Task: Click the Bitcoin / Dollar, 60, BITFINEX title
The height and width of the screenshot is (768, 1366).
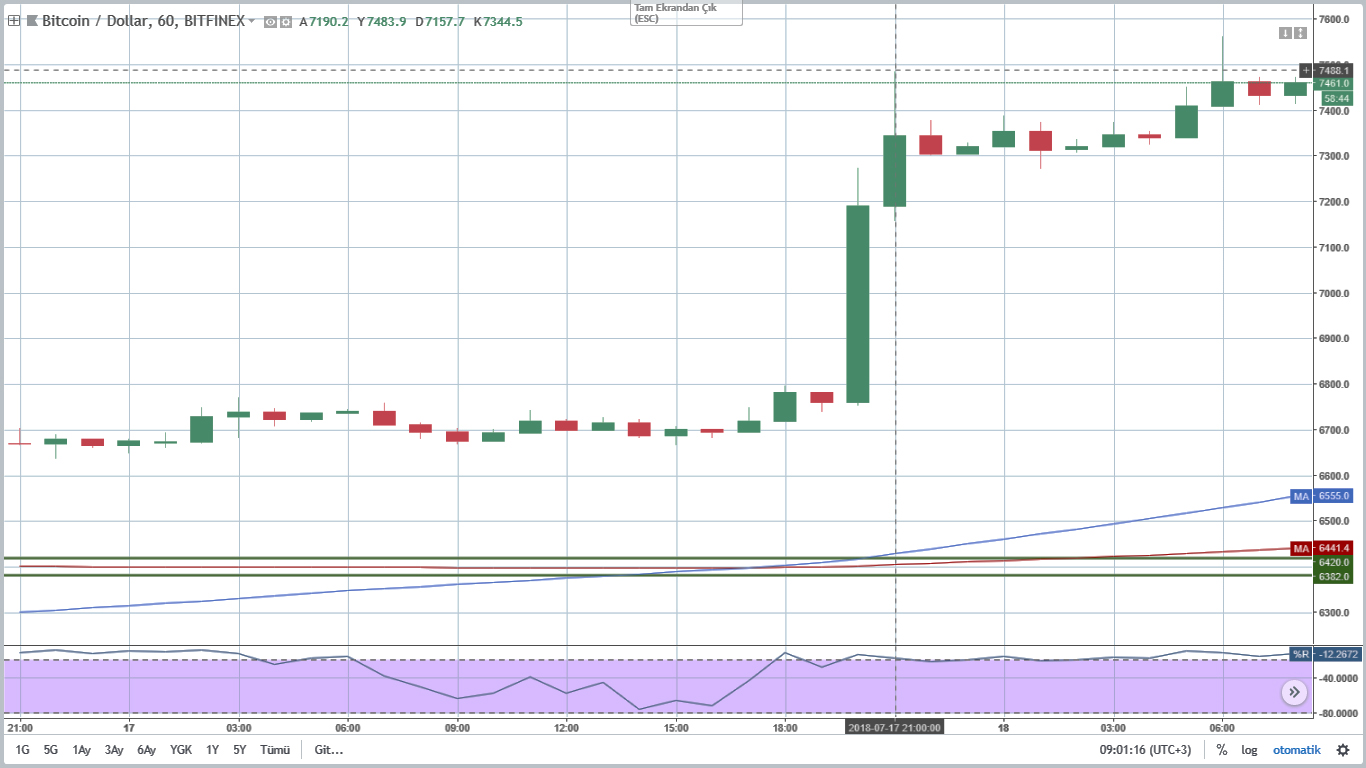Action: (x=143, y=20)
